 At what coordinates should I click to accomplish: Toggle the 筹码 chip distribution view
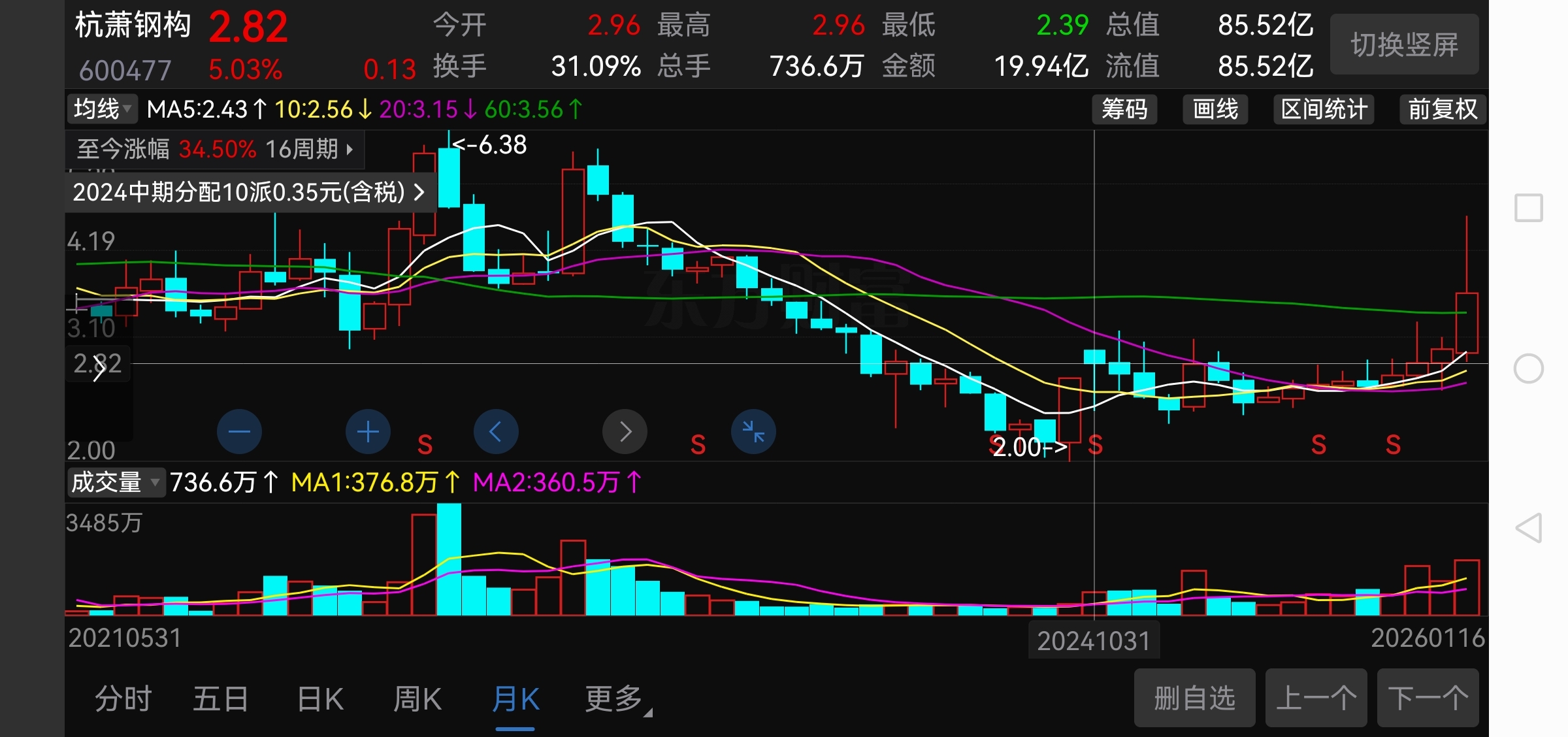click(1124, 109)
